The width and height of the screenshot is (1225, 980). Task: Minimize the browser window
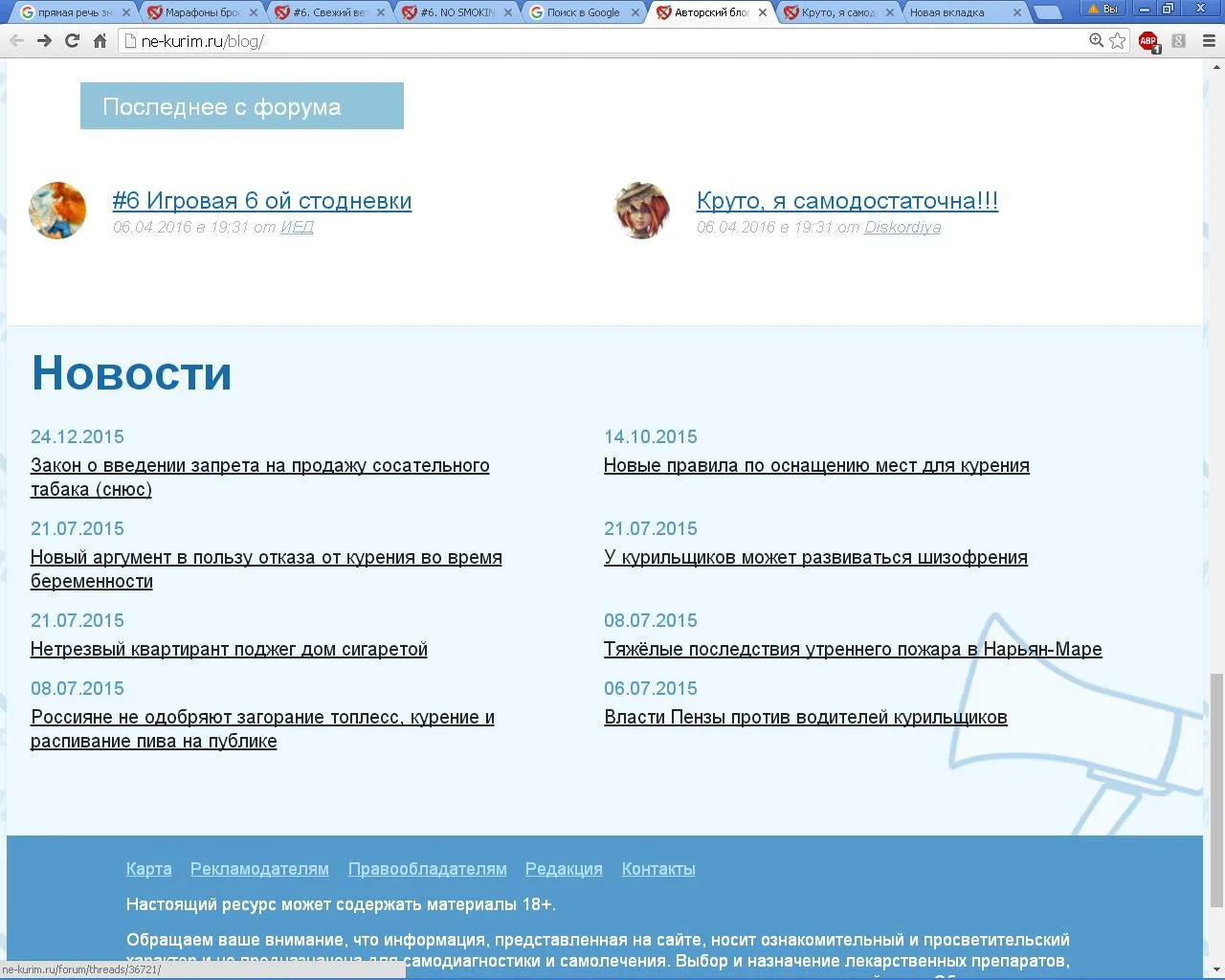click(x=1146, y=9)
